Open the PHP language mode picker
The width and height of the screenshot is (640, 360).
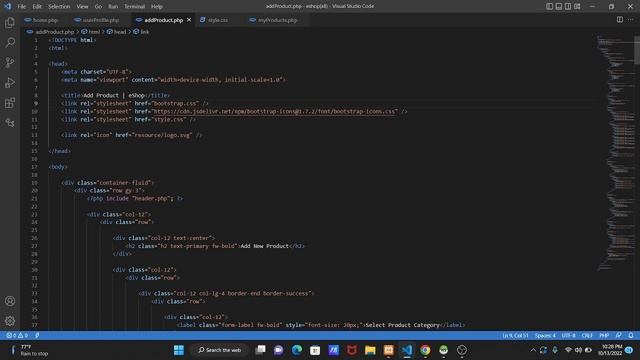604,336
